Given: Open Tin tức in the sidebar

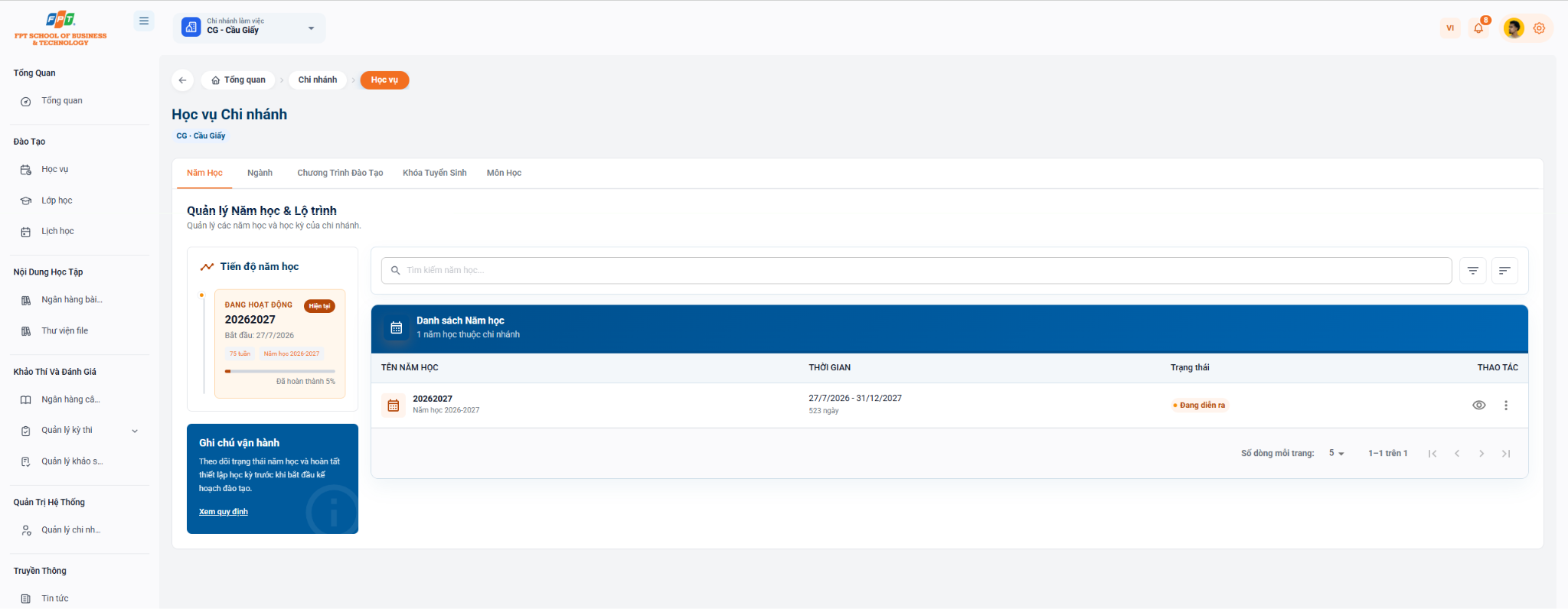Looking at the screenshot, I should 80,598.
